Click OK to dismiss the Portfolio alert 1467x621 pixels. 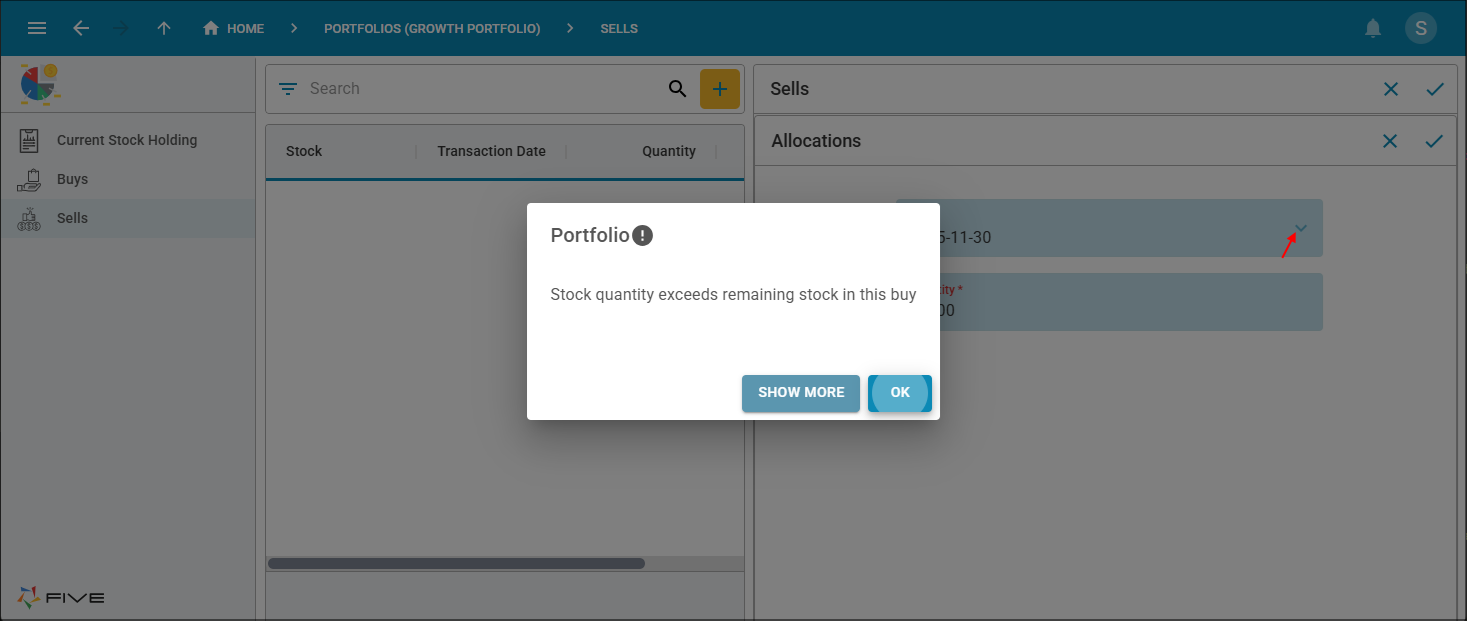pos(899,393)
